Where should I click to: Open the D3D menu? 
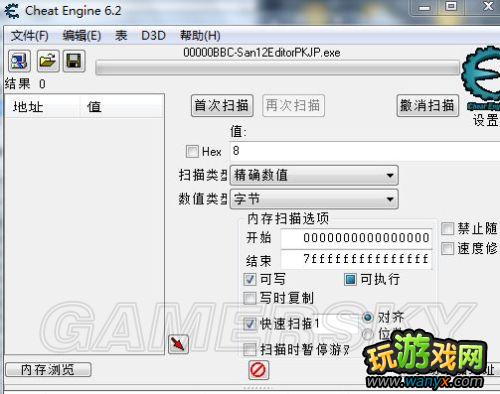coord(153,36)
